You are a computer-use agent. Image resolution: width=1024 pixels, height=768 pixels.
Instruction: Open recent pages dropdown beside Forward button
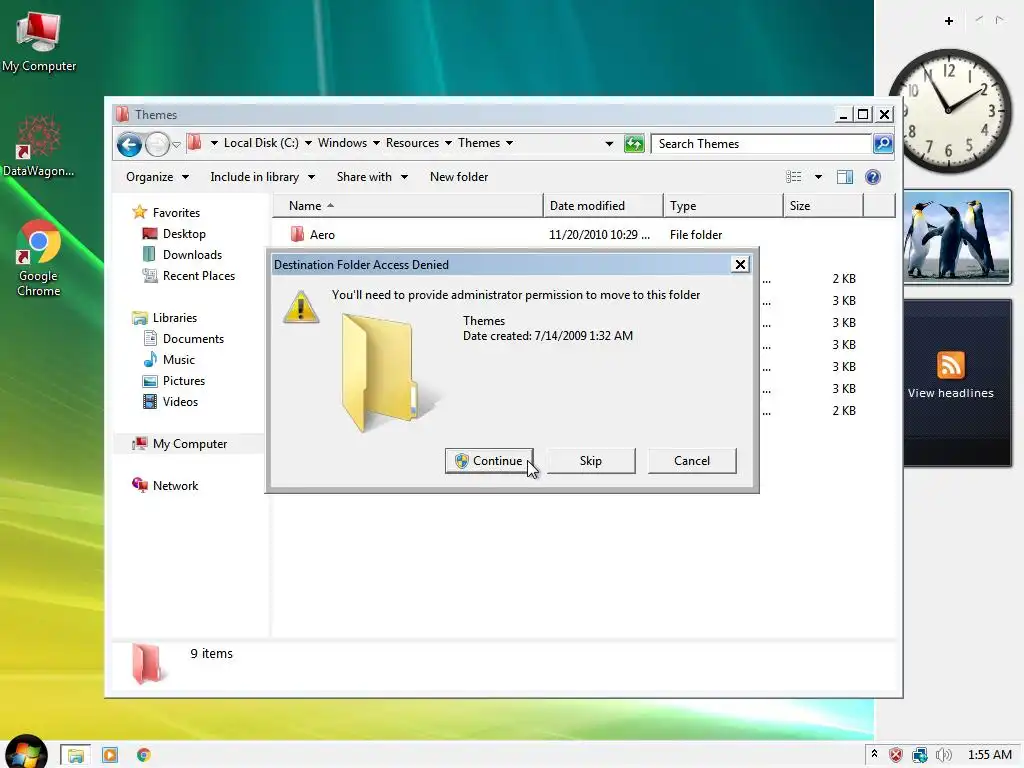click(176, 144)
